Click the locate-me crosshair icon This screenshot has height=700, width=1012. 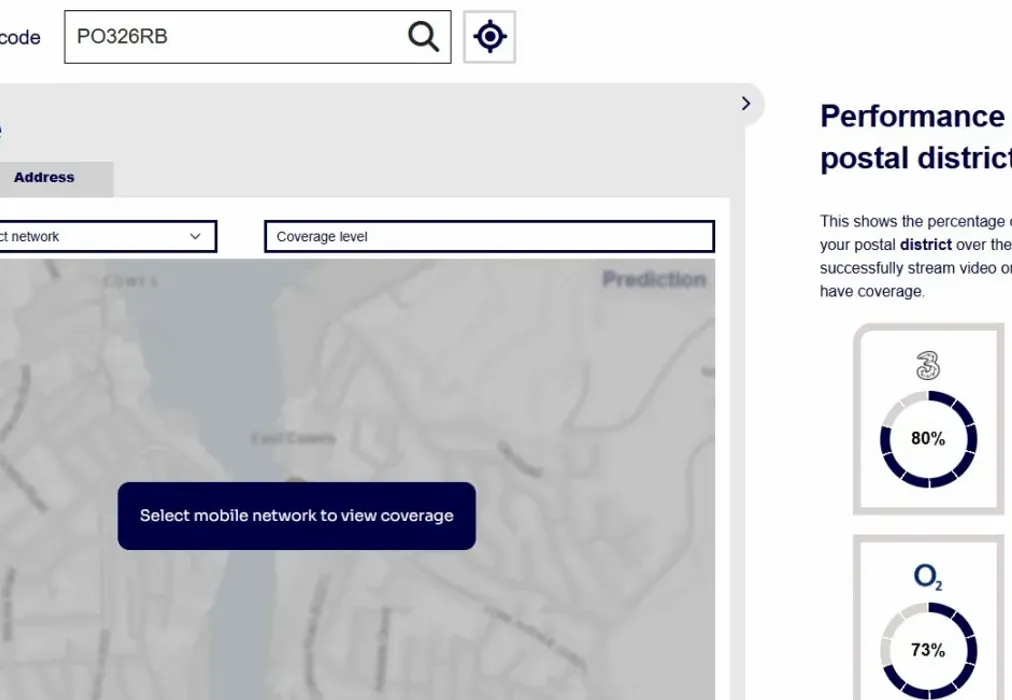point(489,37)
